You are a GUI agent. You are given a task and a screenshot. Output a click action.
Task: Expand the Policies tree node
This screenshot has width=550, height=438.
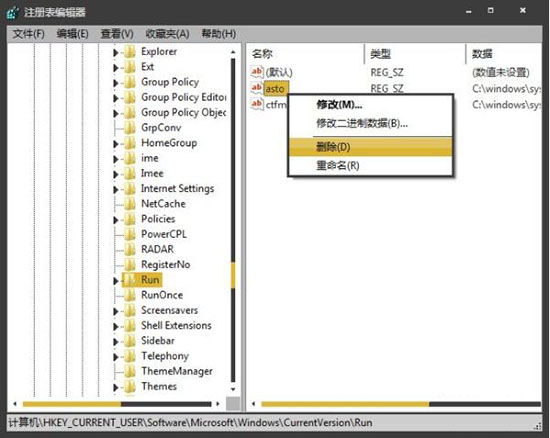[x=115, y=220]
